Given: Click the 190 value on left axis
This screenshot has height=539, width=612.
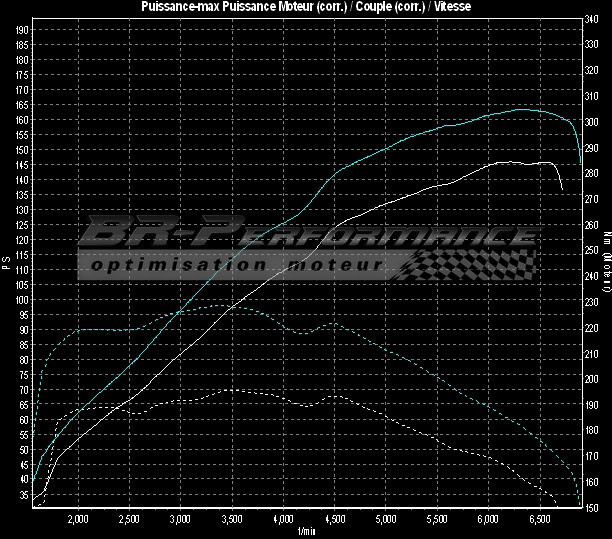Looking at the screenshot, I should [x=21, y=29].
